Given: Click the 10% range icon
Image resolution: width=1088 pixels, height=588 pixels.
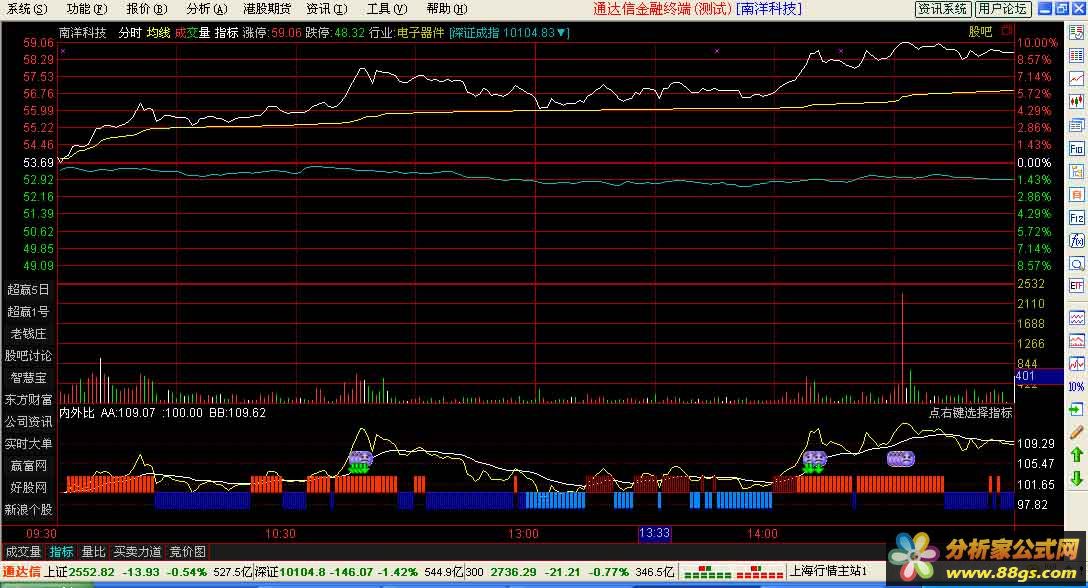Looking at the screenshot, I should (1076, 387).
